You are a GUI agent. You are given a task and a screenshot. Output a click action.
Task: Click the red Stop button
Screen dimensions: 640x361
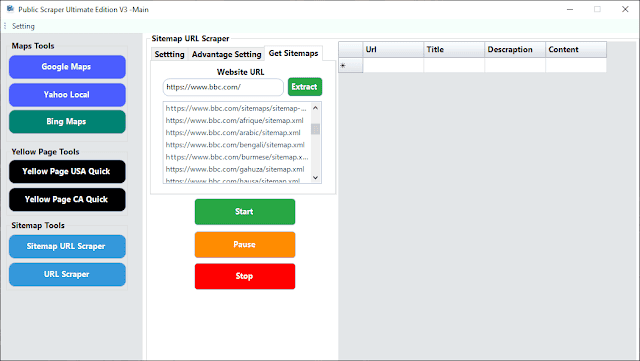click(245, 276)
